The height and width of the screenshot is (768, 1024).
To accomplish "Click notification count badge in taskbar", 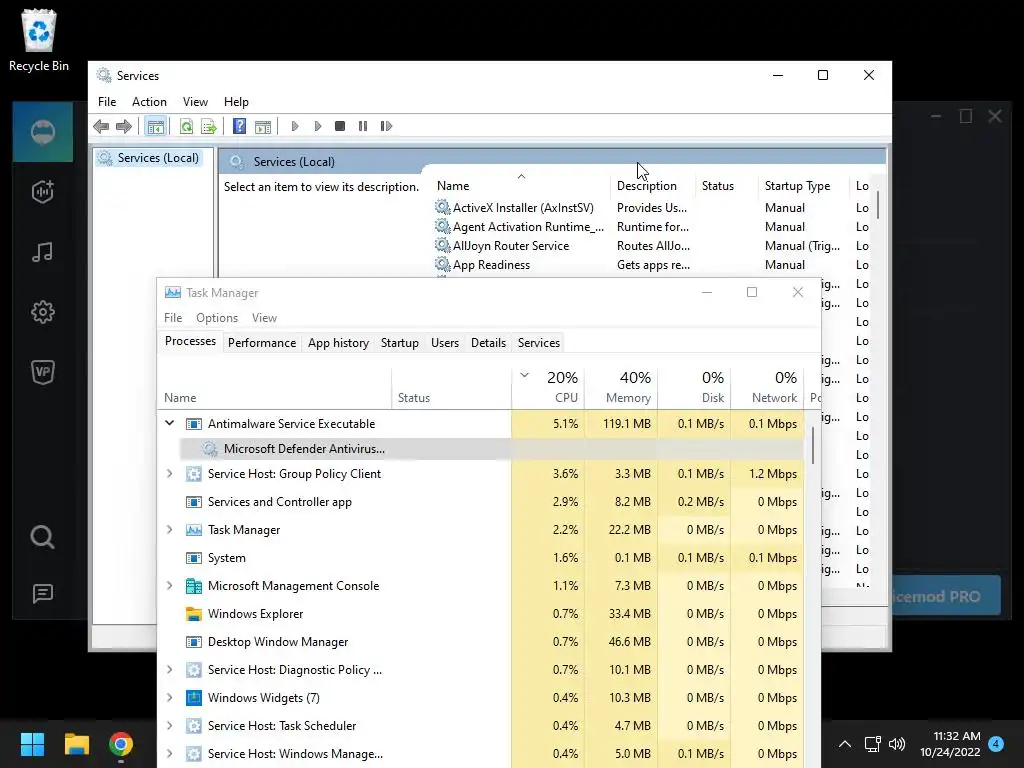I will (996, 743).
